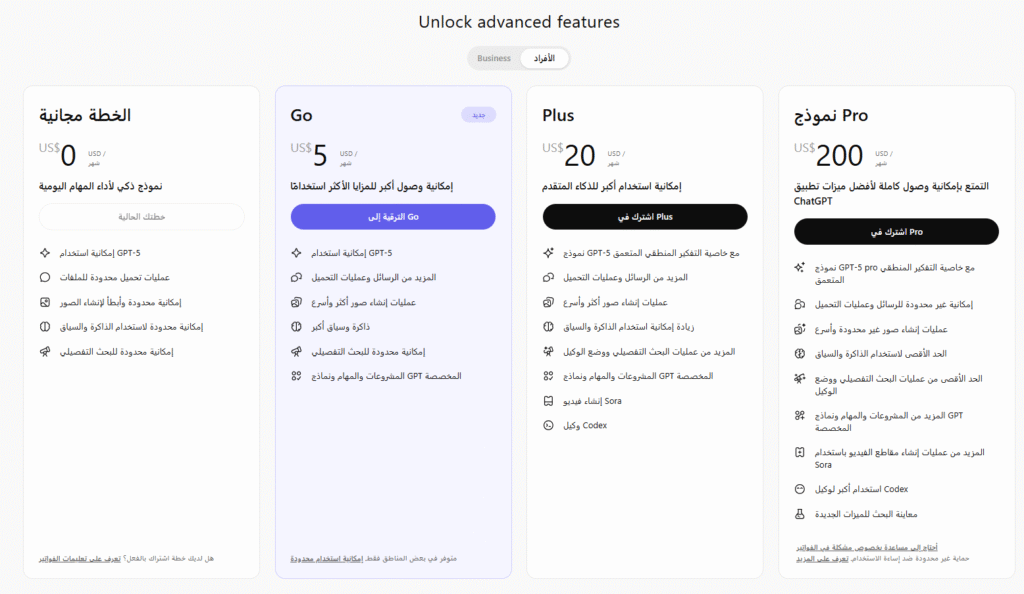
Task: Click the Sora video icon in Pro plan
Action: (x=799, y=452)
